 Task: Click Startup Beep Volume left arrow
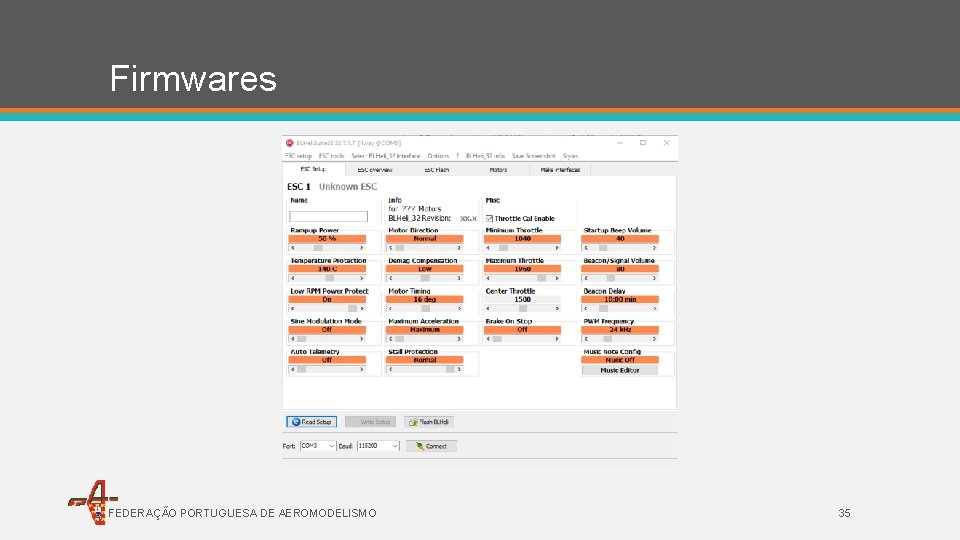[586, 248]
